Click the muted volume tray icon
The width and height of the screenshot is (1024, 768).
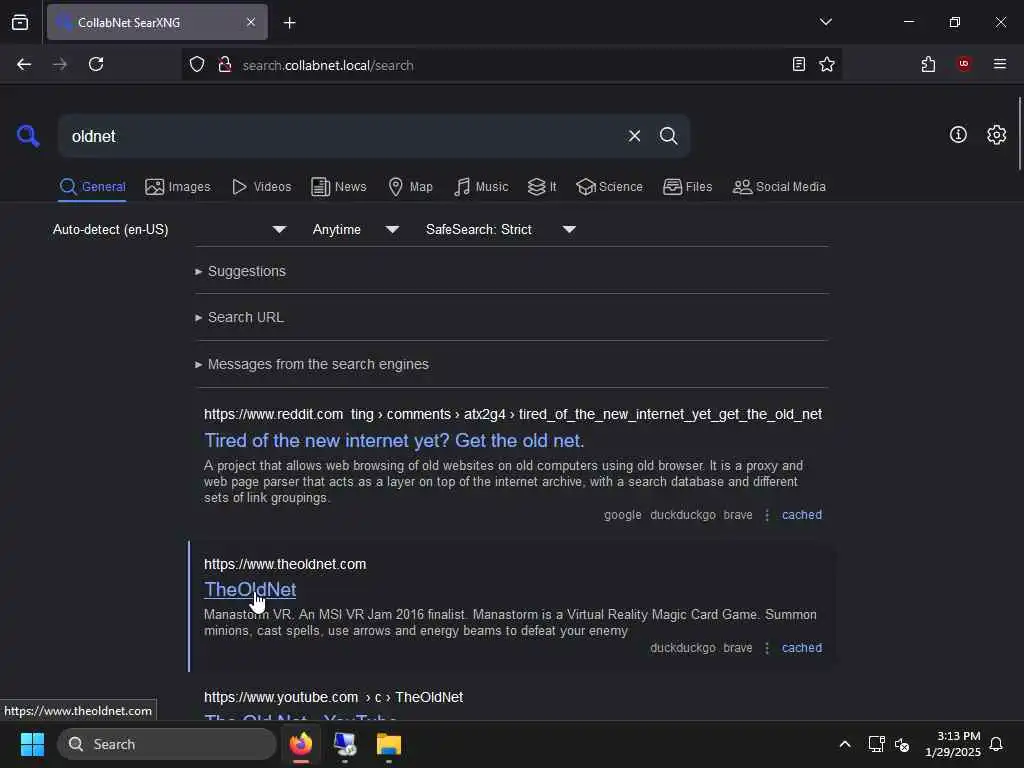point(902,744)
